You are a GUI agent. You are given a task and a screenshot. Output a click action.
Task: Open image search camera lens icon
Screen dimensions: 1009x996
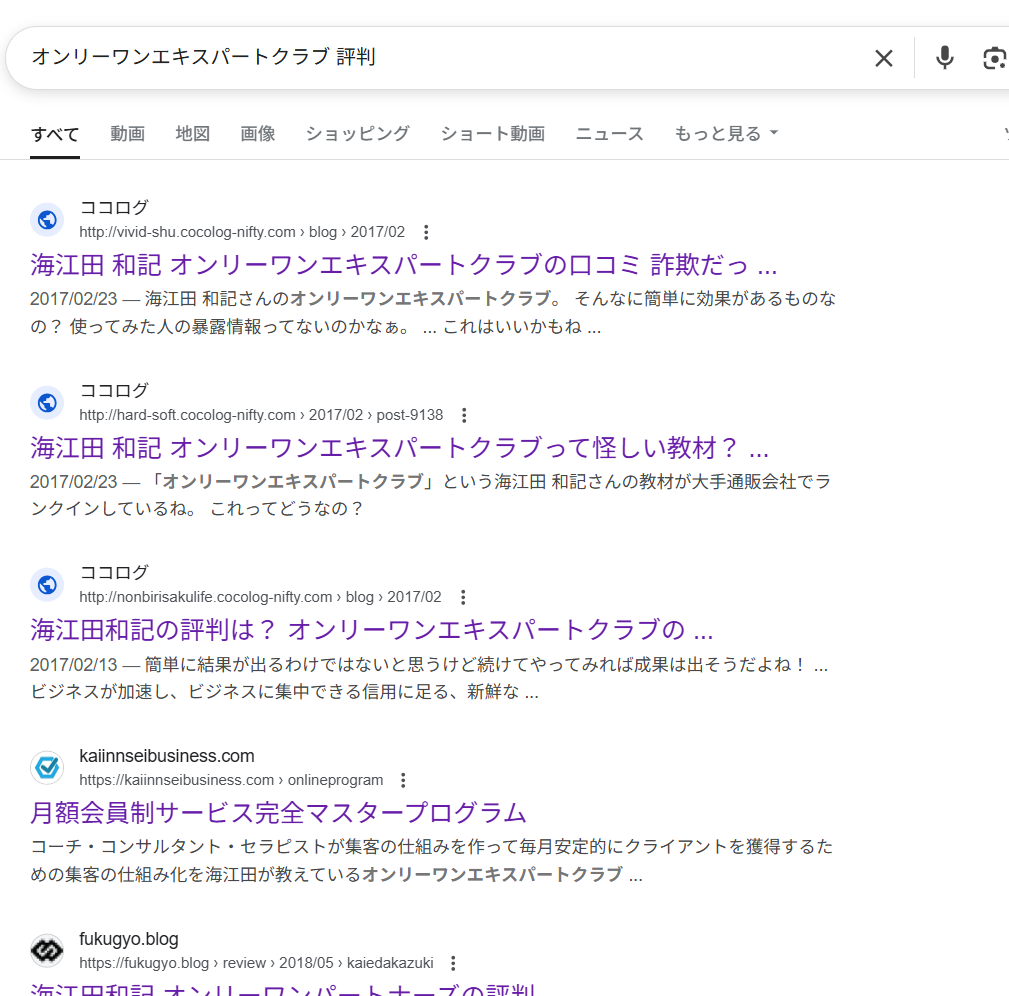tap(994, 59)
